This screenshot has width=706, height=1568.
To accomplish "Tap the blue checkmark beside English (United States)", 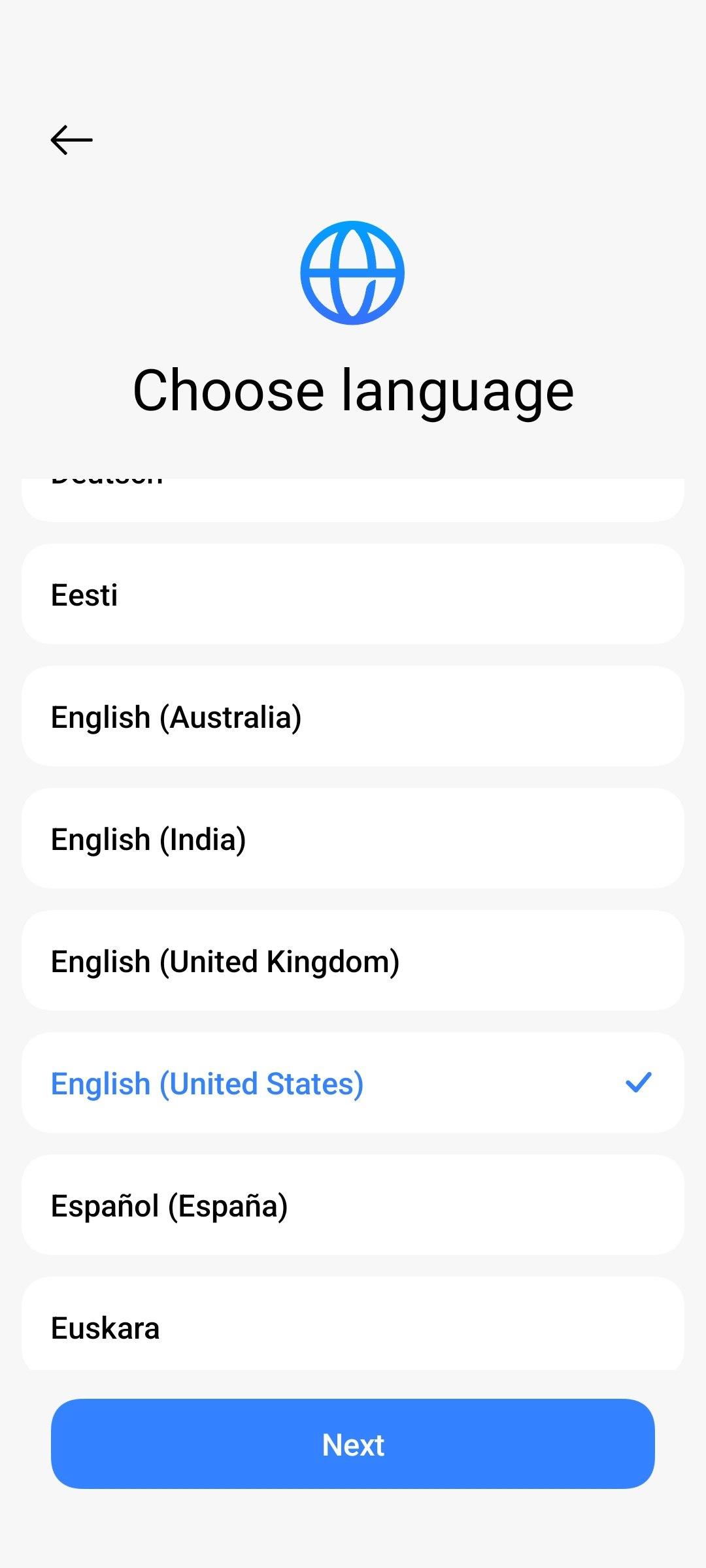I will click(x=638, y=1083).
